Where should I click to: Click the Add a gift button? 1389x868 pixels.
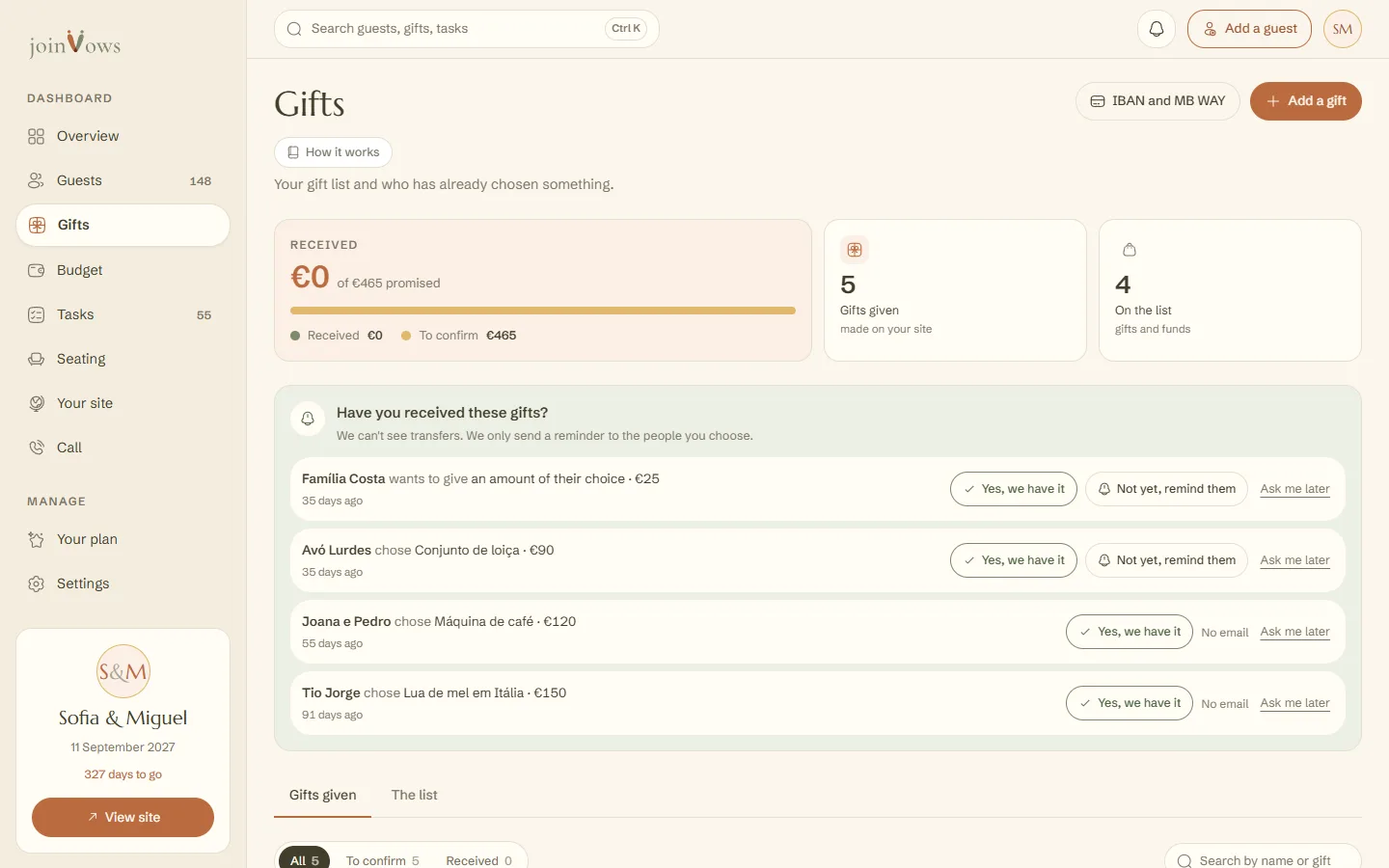[1305, 101]
